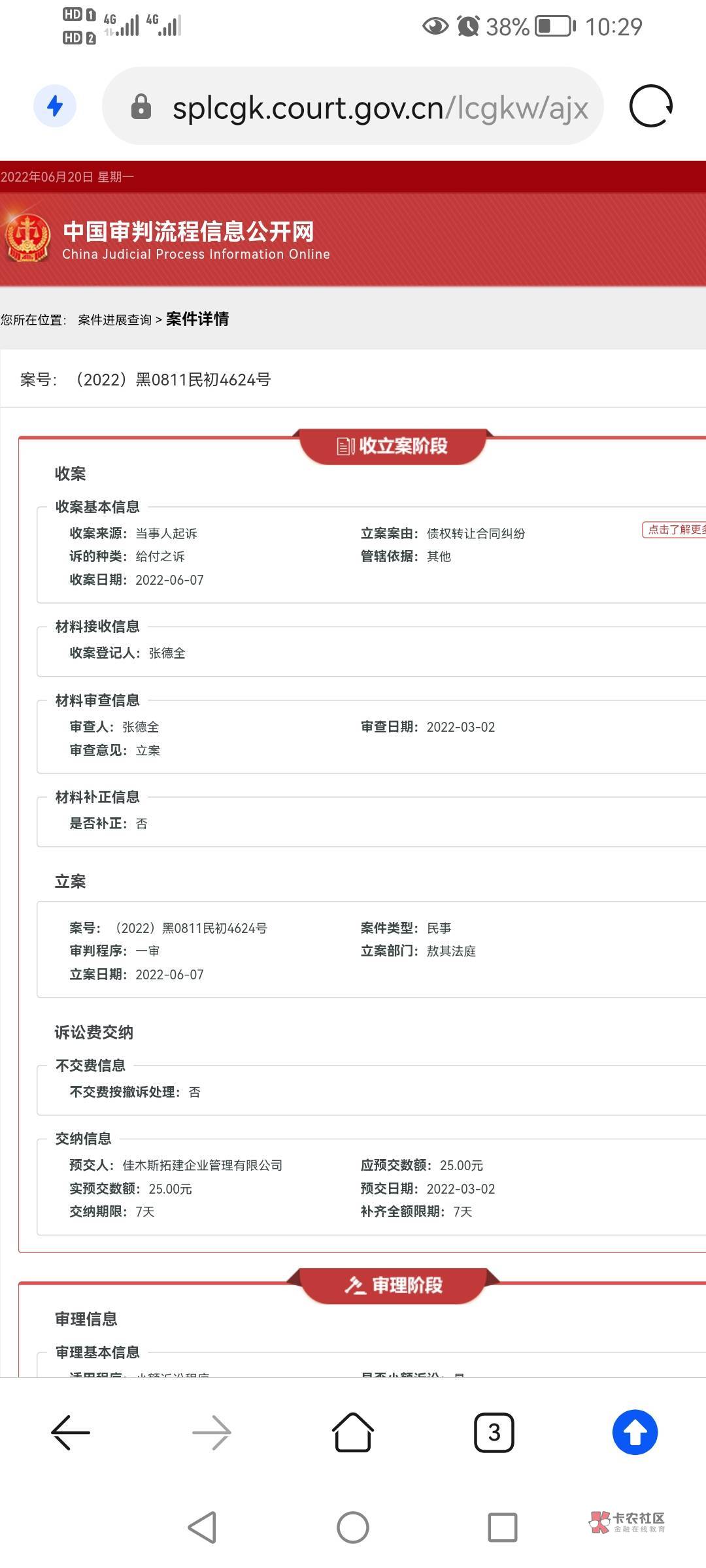Tap the 案件详情 breadcrumb text
The height and width of the screenshot is (1568, 706).
click(x=197, y=319)
